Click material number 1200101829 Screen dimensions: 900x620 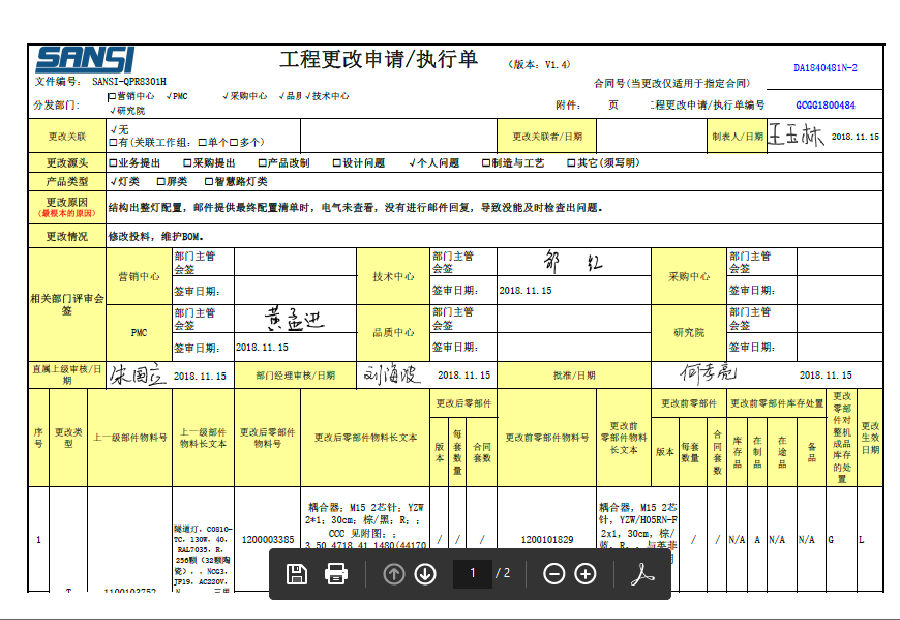pyautogui.click(x=546, y=540)
